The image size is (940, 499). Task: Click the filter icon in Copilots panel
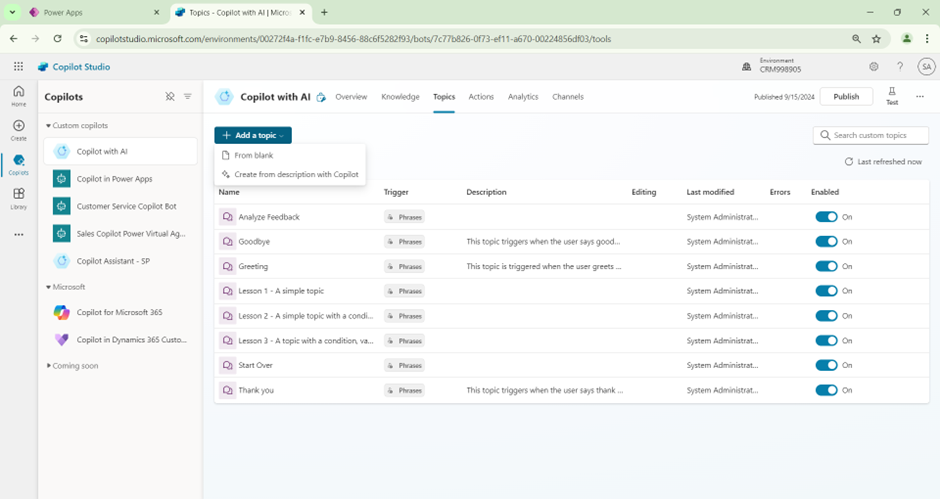coord(188,97)
